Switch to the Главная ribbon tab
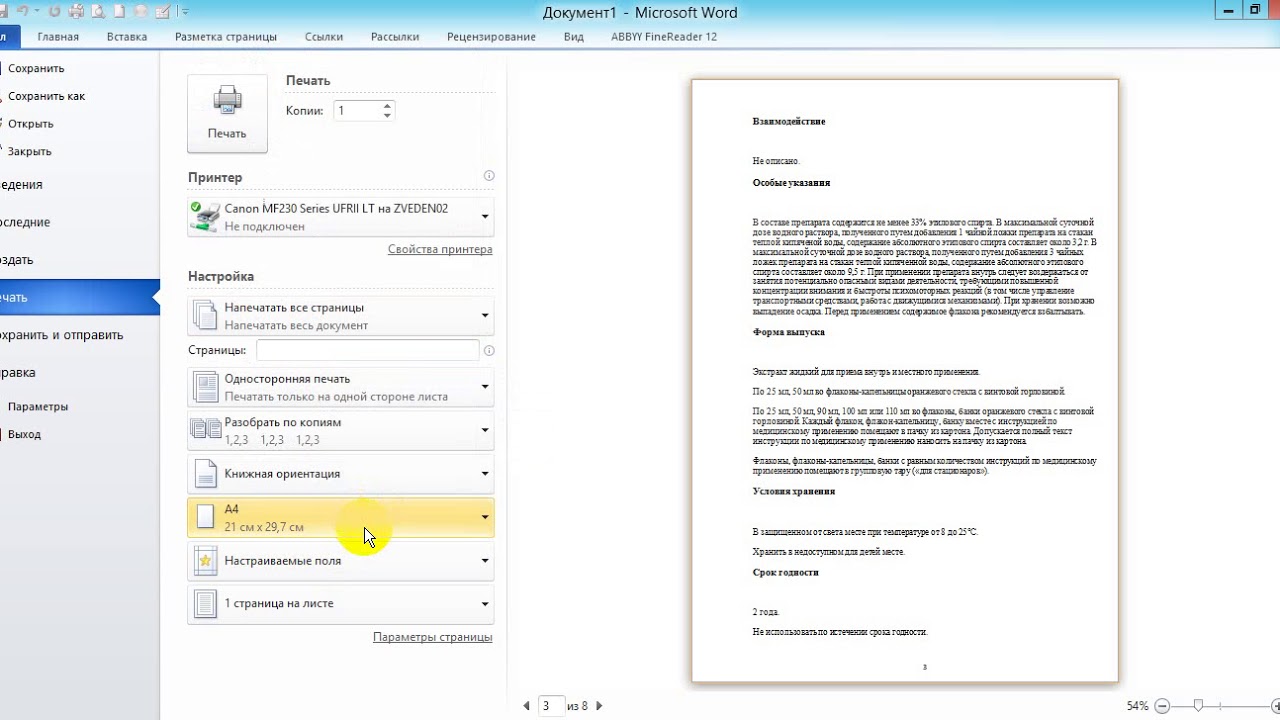 click(58, 37)
